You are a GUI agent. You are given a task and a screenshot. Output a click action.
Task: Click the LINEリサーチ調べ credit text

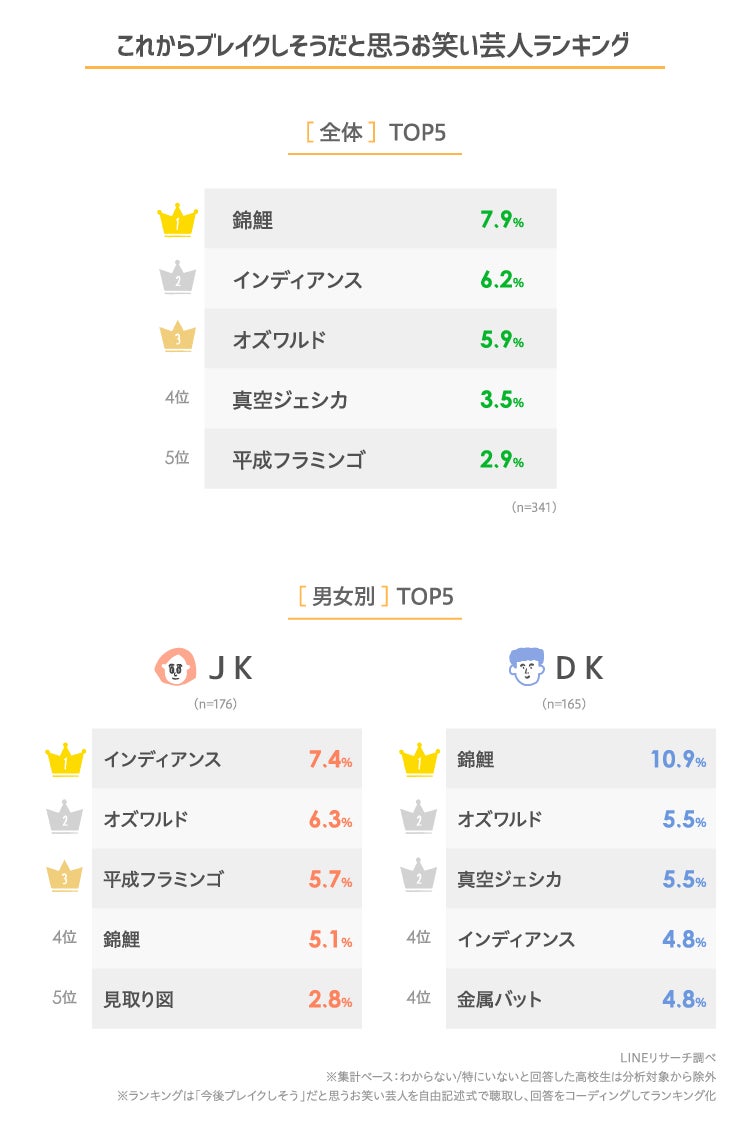(668, 1057)
